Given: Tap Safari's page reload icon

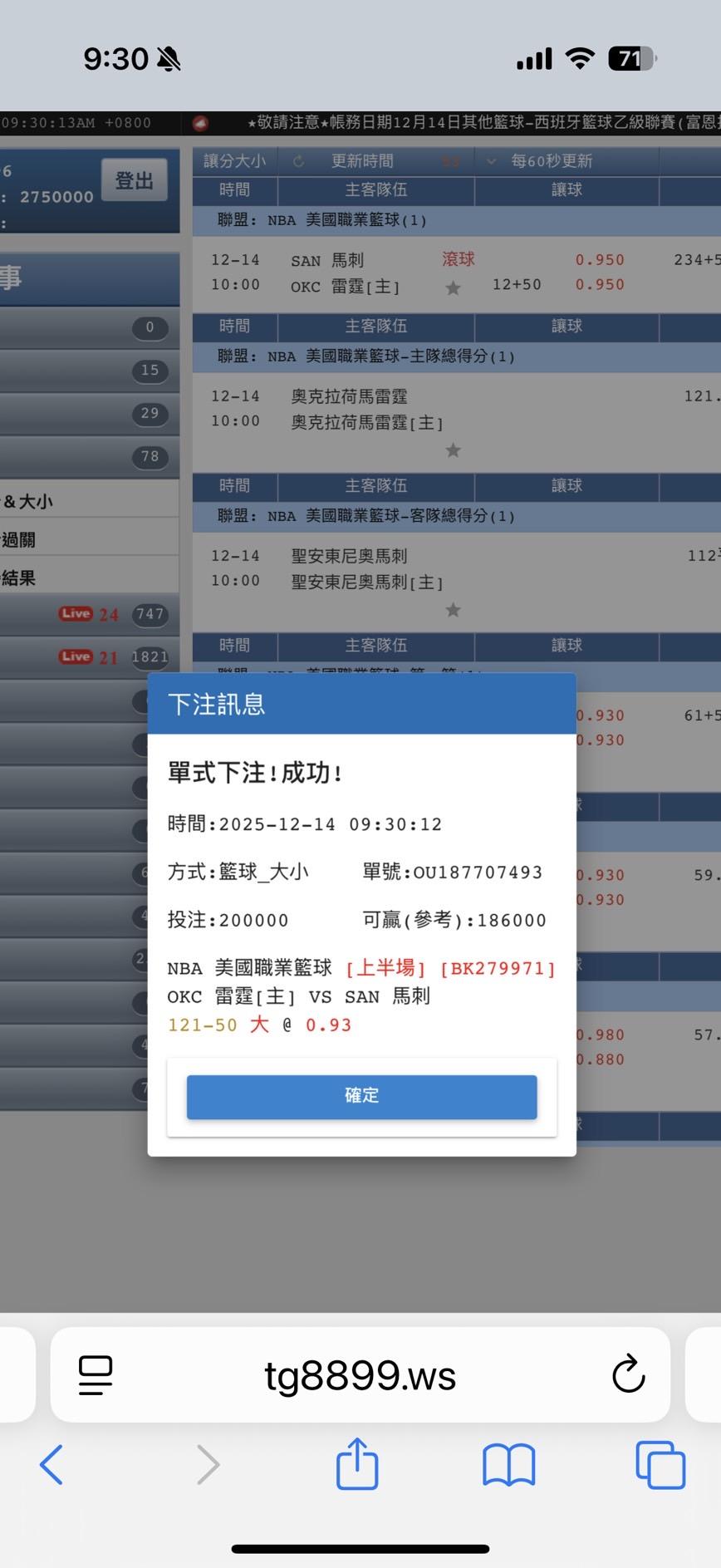Looking at the screenshot, I should 628,1374.
